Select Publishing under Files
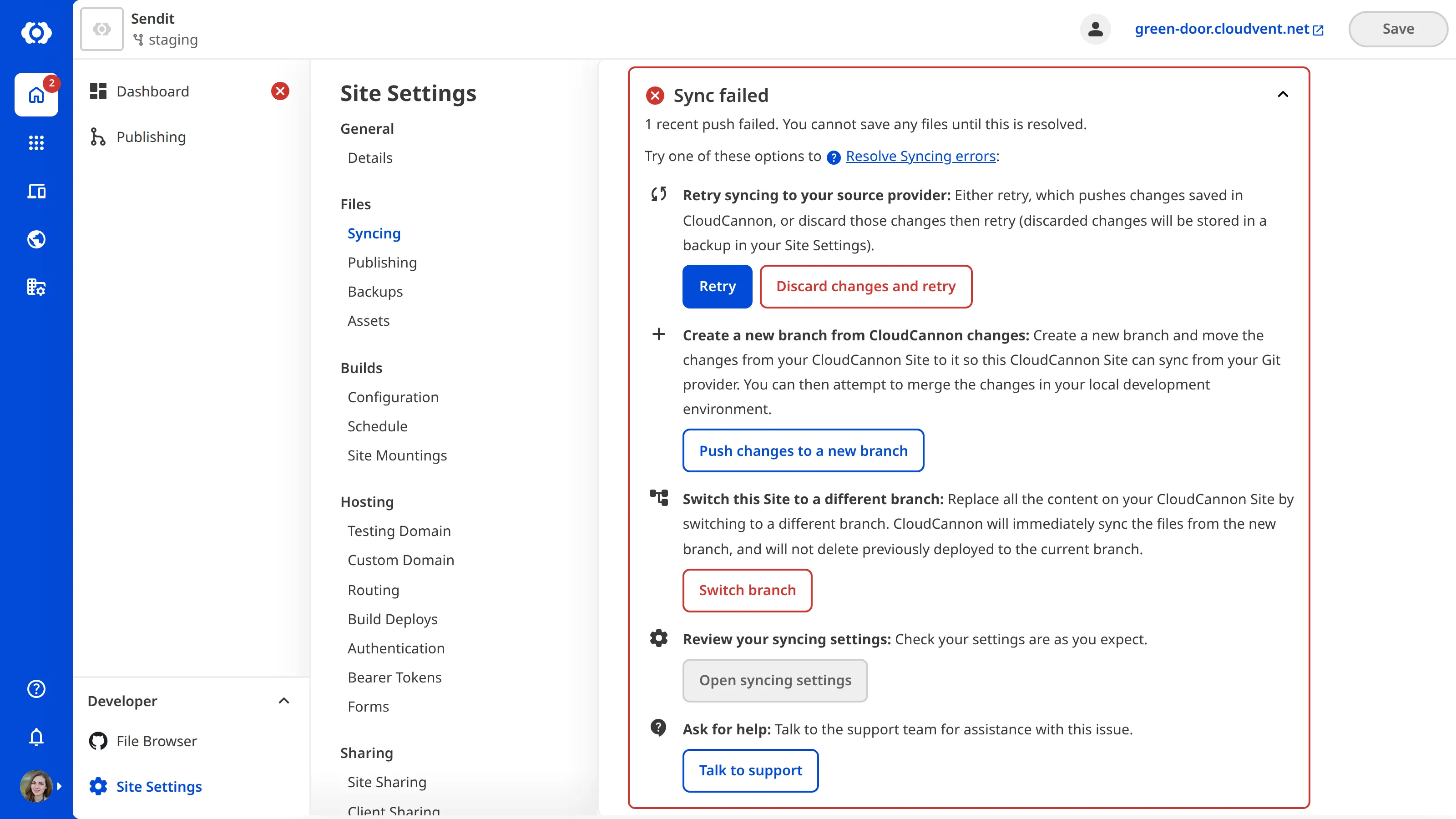The height and width of the screenshot is (819, 1456). tap(382, 262)
